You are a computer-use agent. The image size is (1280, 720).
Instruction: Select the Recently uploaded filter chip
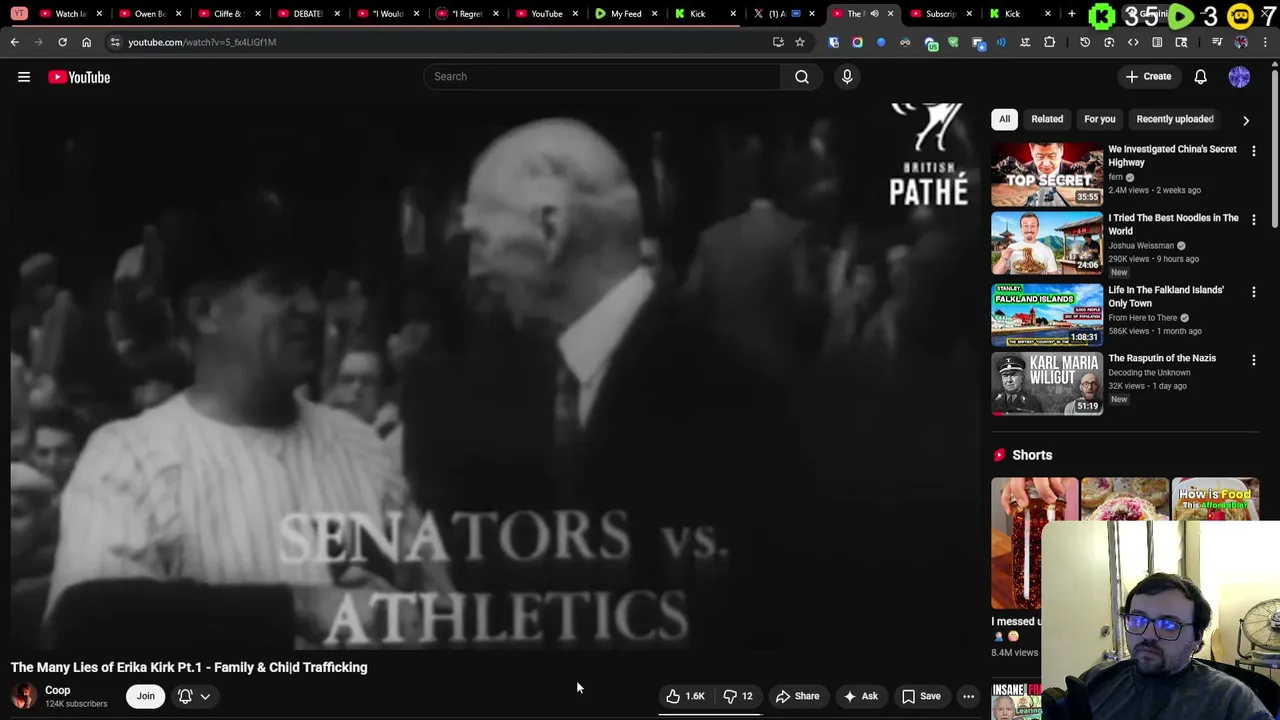[1175, 119]
